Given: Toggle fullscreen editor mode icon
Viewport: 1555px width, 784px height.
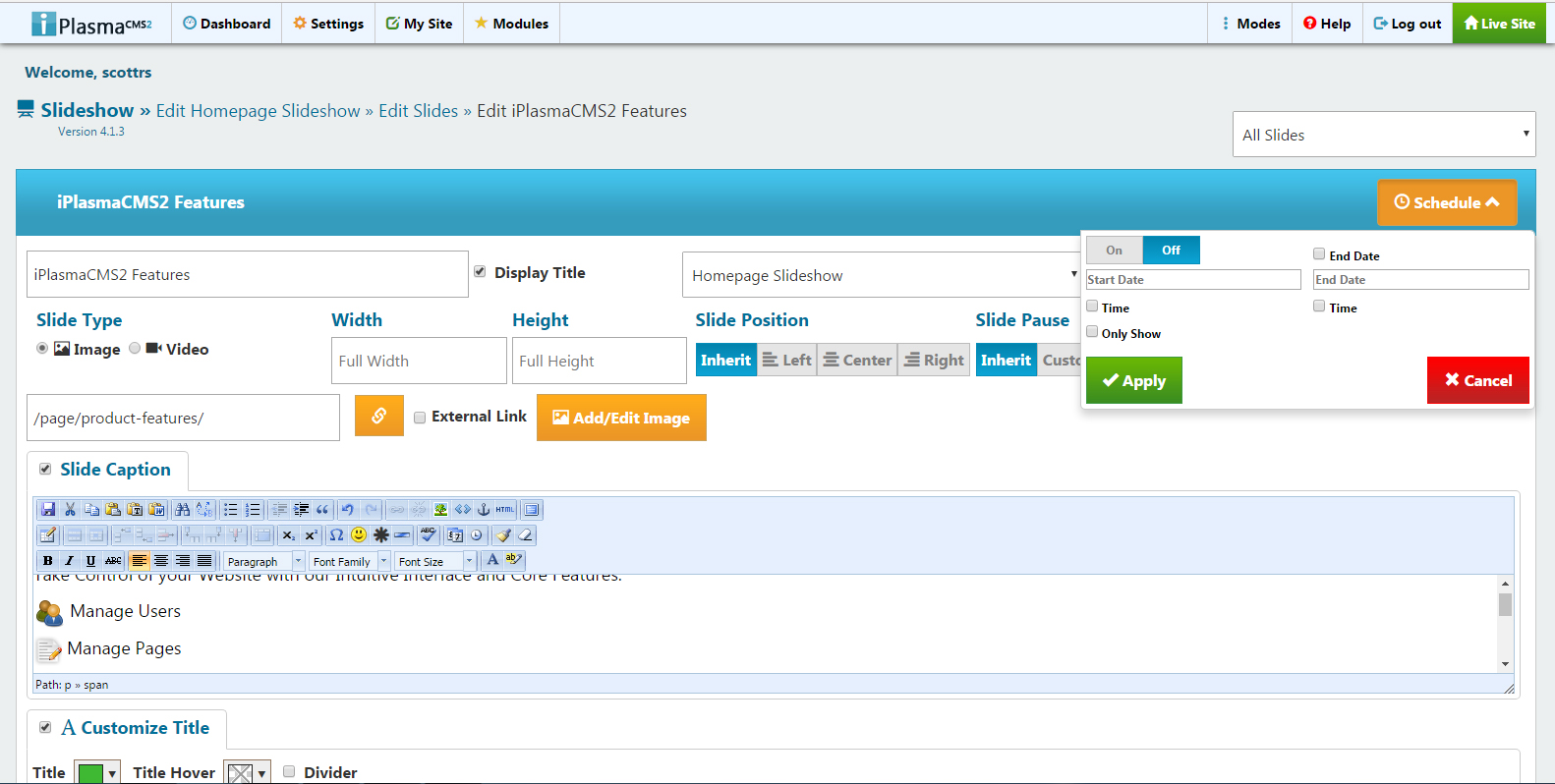Looking at the screenshot, I should [x=531, y=509].
